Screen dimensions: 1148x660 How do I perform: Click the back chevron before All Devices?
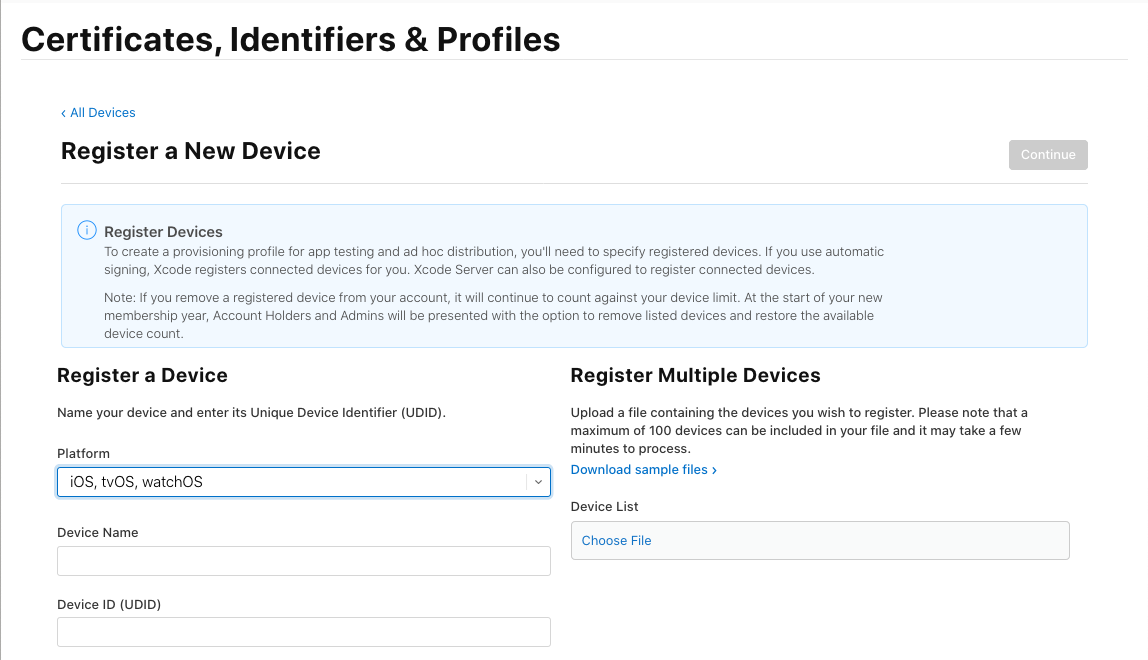click(64, 113)
